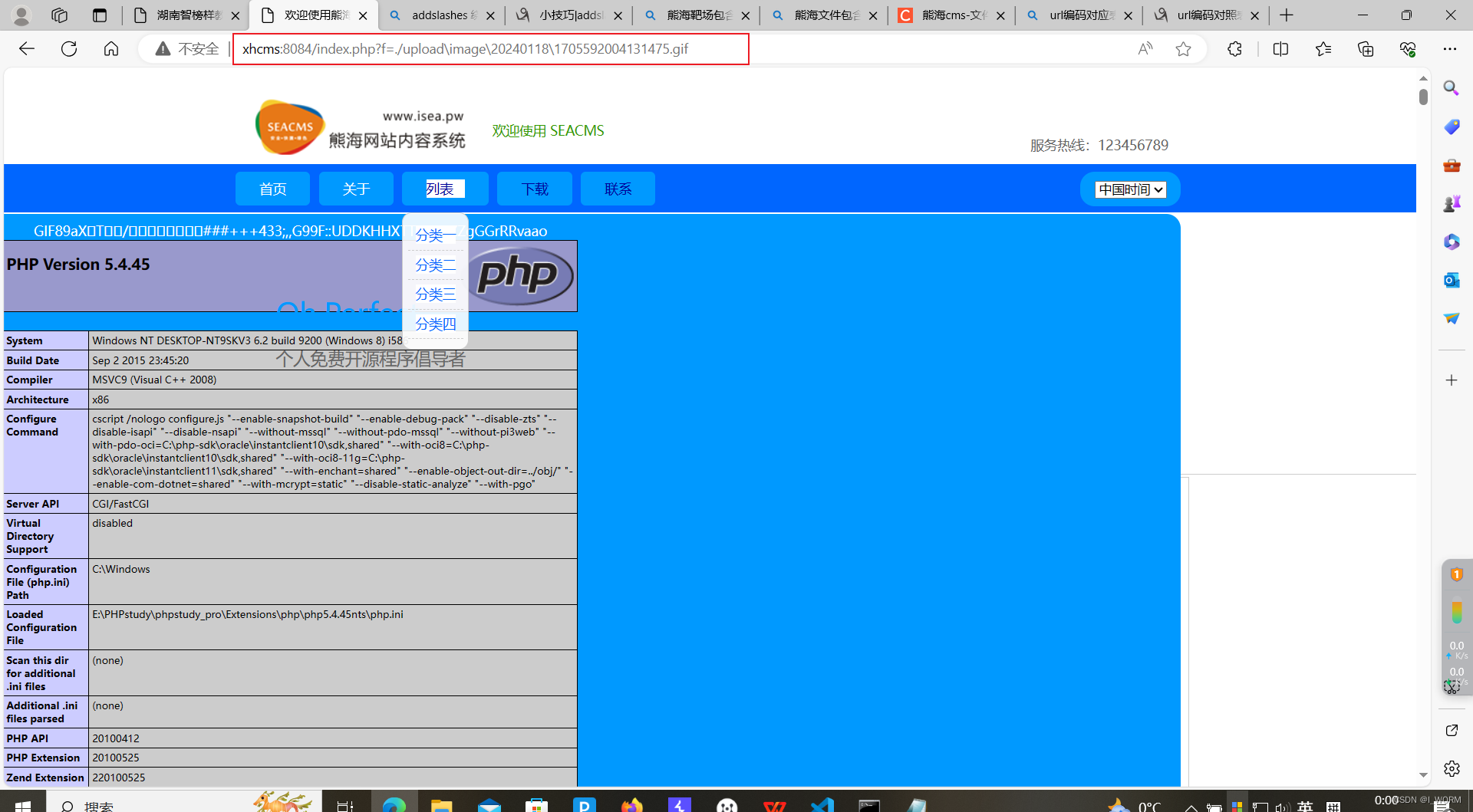Close the 欢迎使用熊海 tab
Image resolution: width=1473 pixels, height=812 pixels.
click(x=363, y=15)
